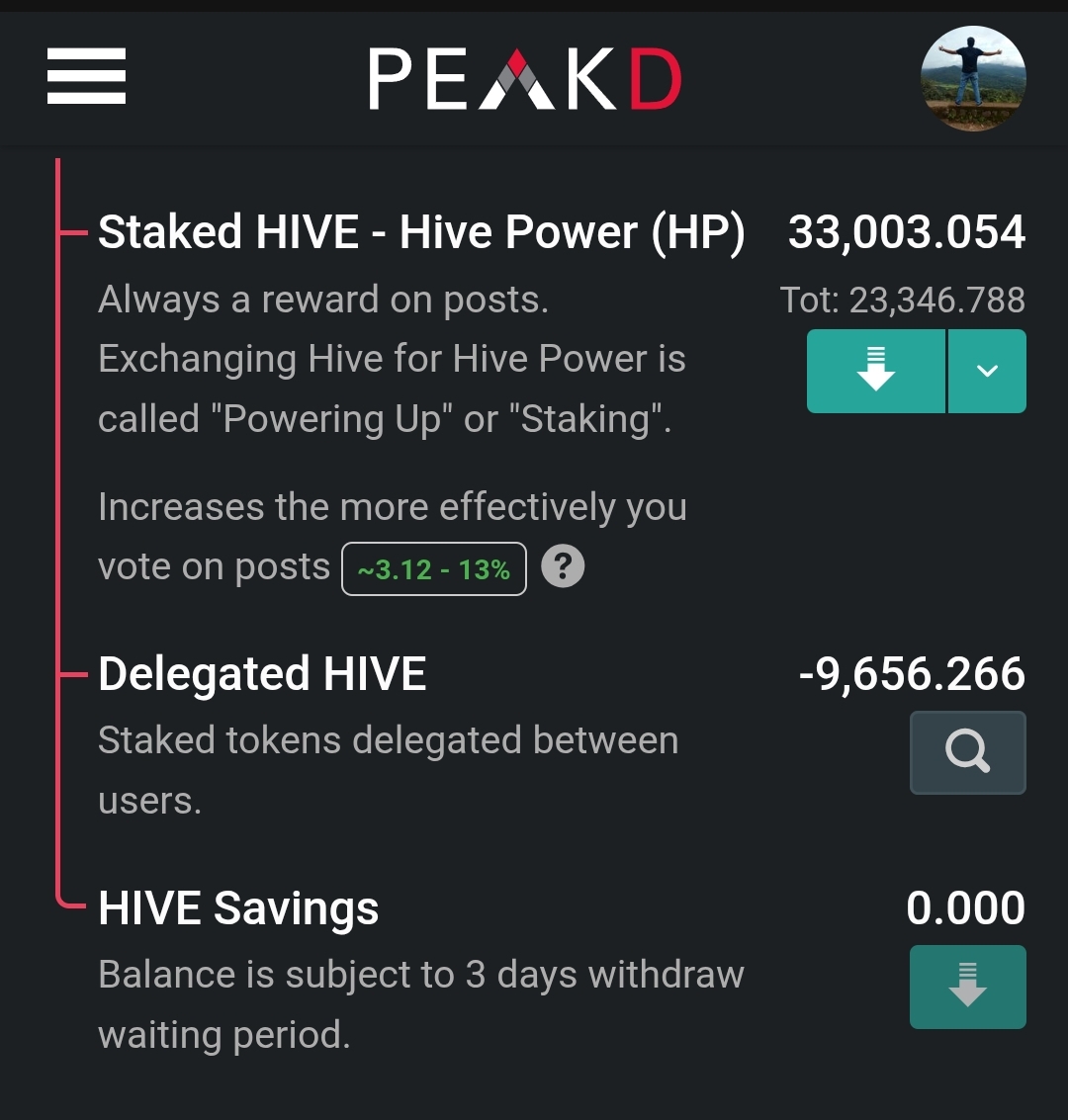1068x1120 pixels.
Task: Open the question mark help icon
Action: click(564, 566)
